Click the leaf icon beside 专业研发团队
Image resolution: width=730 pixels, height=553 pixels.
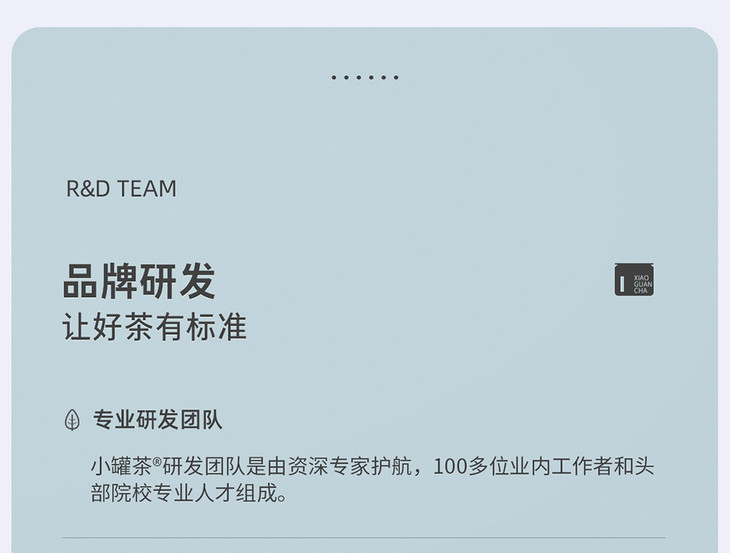72,420
